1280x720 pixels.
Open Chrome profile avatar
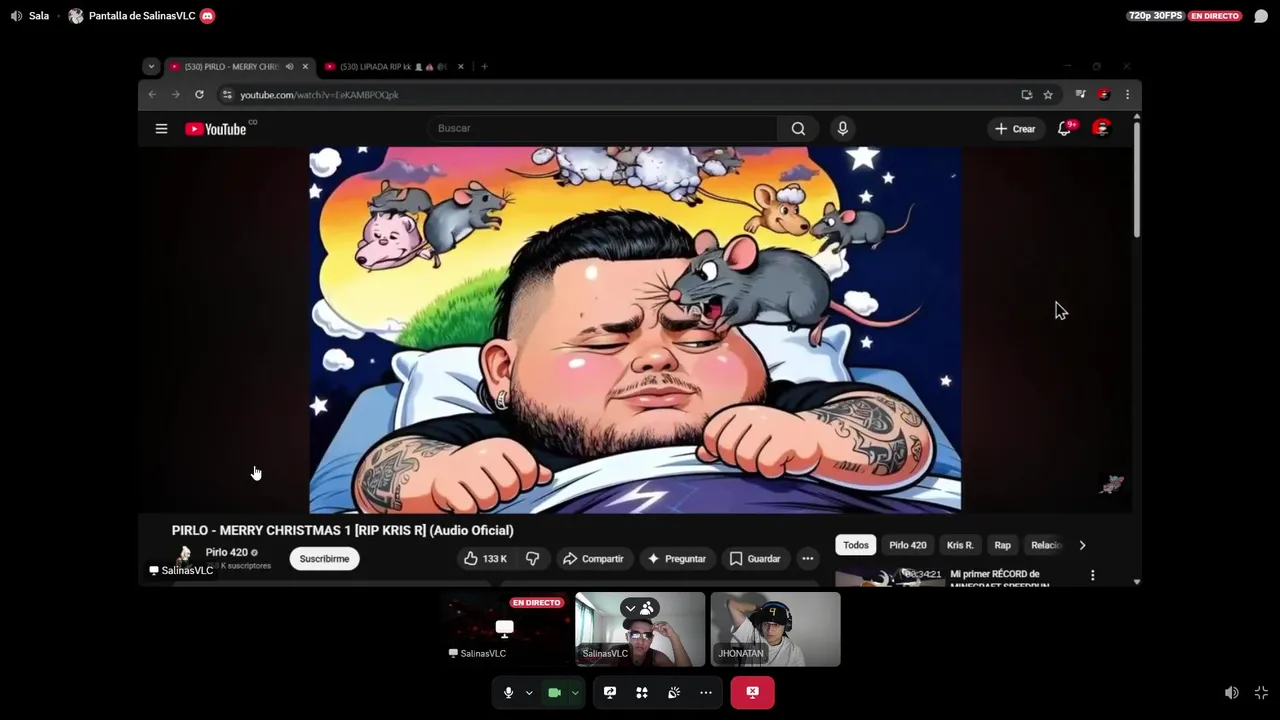[1103, 95]
